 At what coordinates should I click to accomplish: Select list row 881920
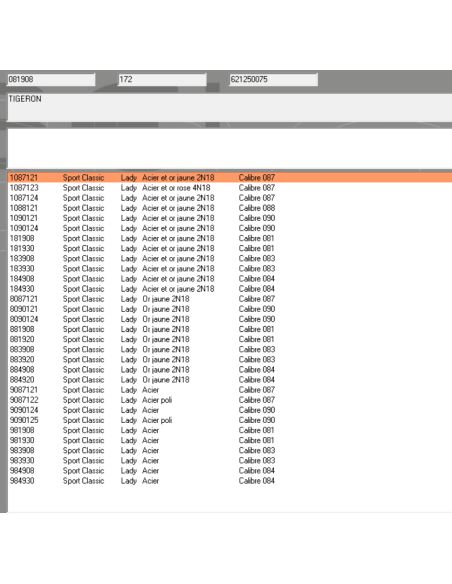pyautogui.click(x=230, y=339)
